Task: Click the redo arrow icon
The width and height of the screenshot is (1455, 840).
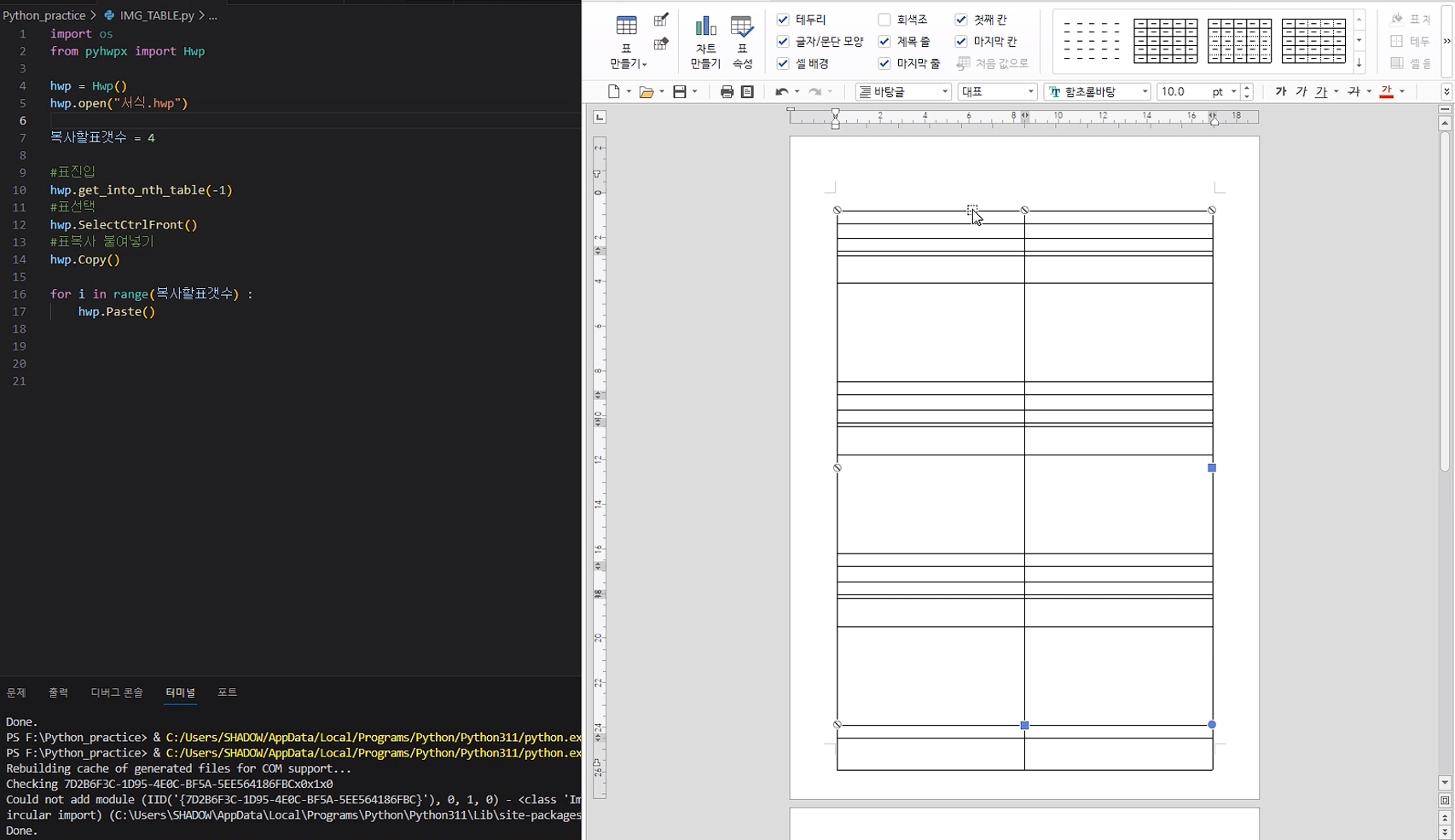Action: click(814, 91)
